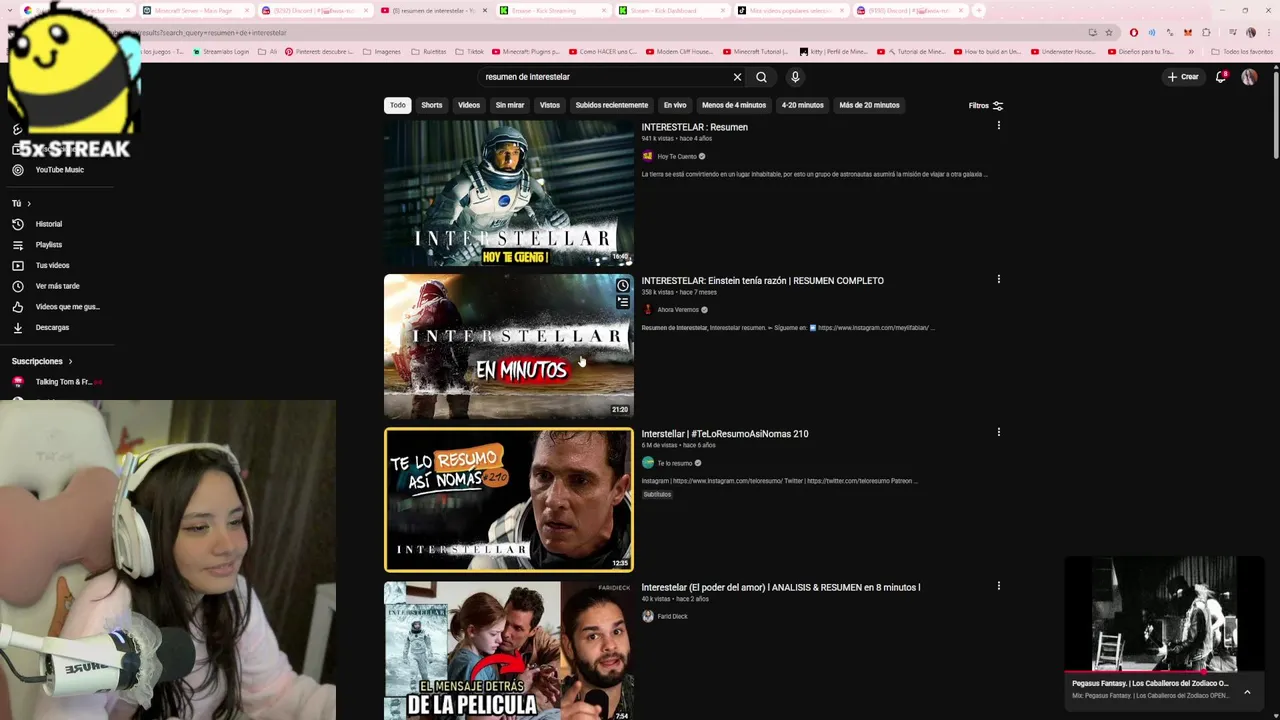
Task: Open options menu for TeLoResumoAsiNomas 210 video
Action: coord(998,432)
